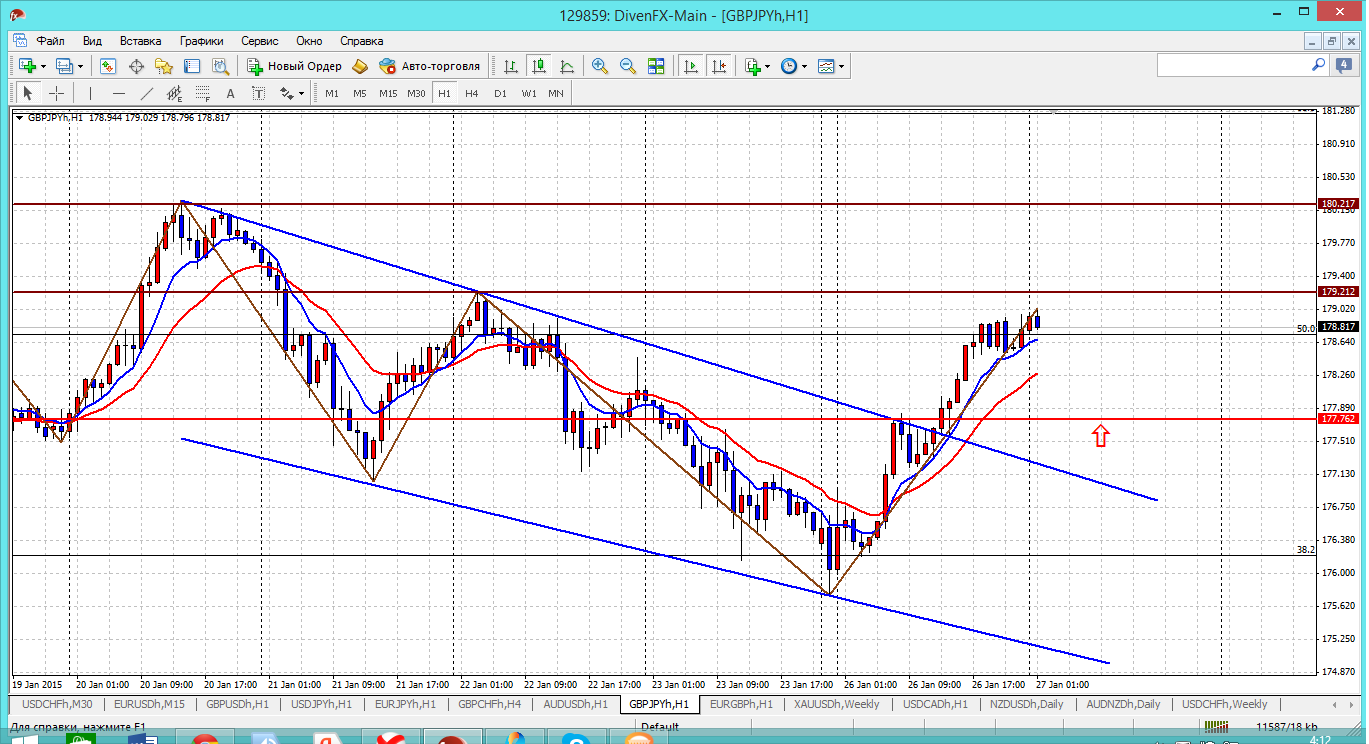Open the Strategy Tester icon
Viewport: 1369px width, 744px height.
point(221,66)
